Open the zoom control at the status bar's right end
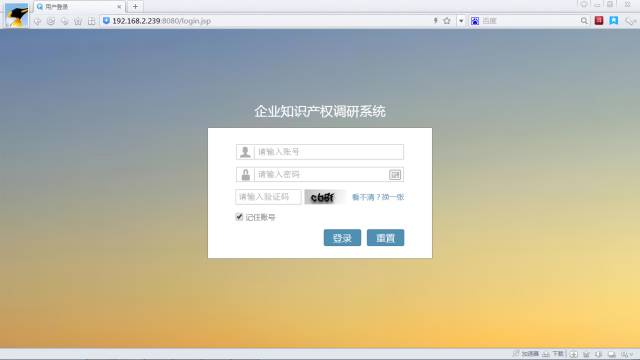The width and height of the screenshot is (640, 360). coord(627,354)
